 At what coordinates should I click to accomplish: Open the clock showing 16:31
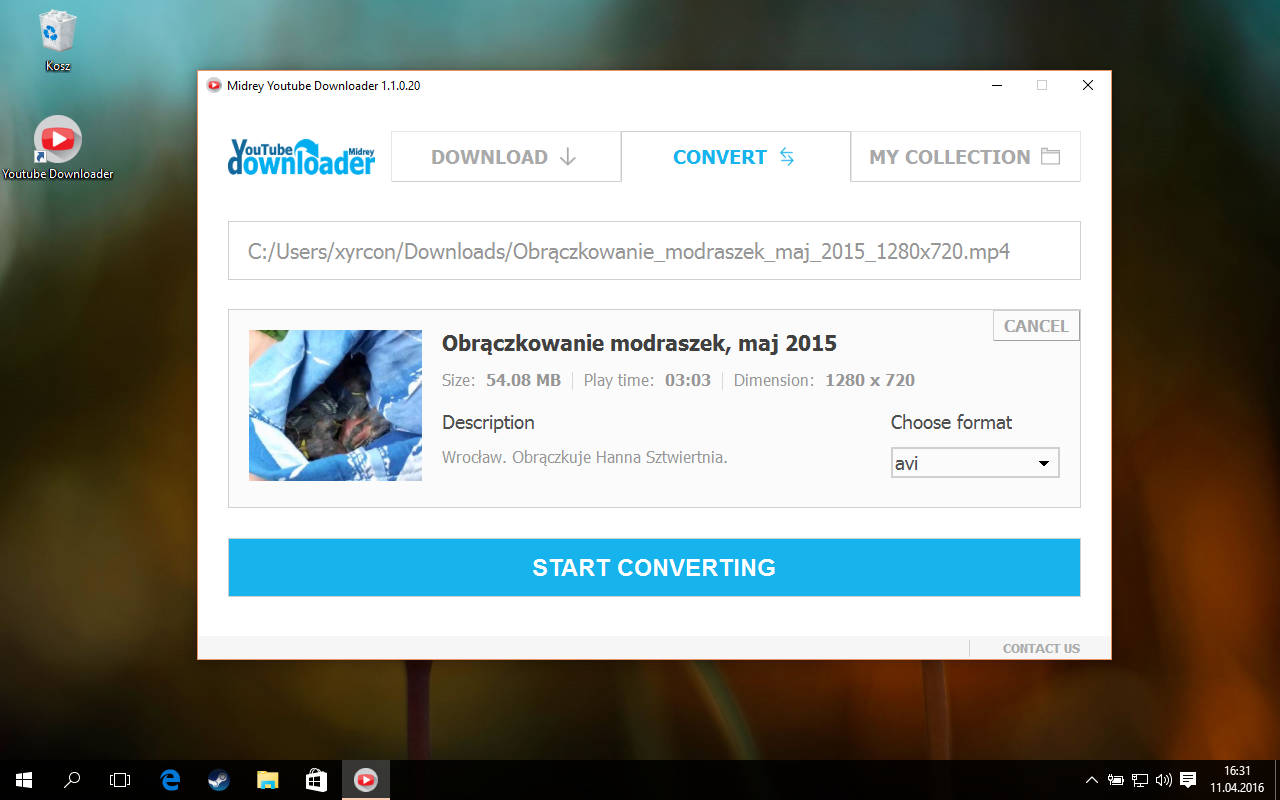click(x=1237, y=780)
